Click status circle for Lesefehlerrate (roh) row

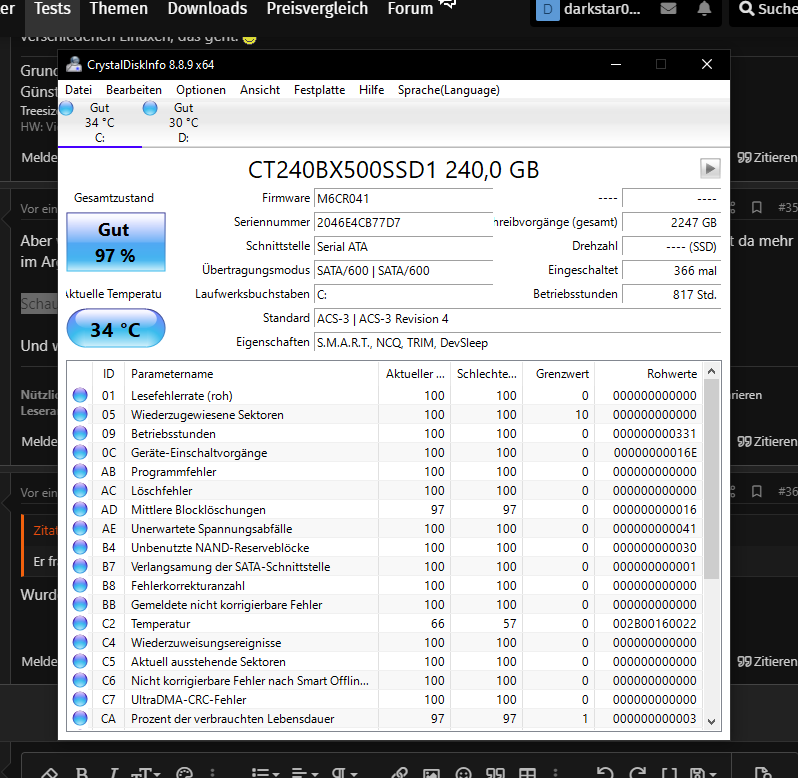point(80,395)
